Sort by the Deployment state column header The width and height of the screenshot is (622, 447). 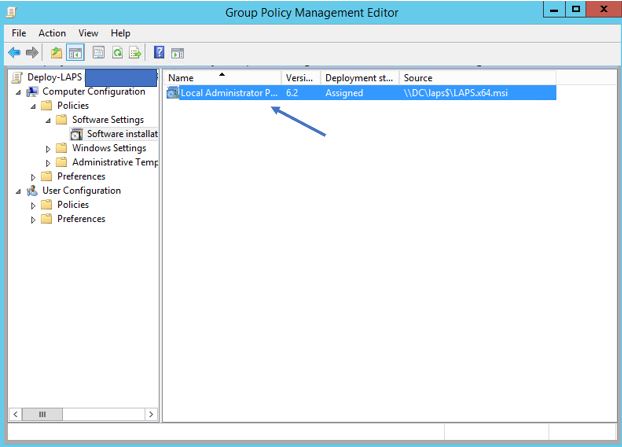[x=359, y=78]
